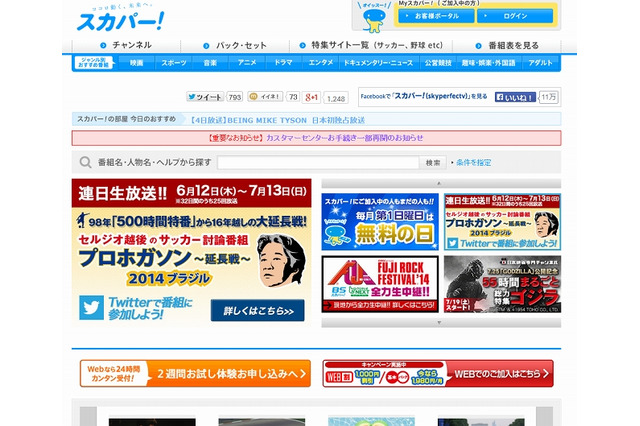This screenshot has height=426, width=640.
Task: Select the アニメ genre tab
Action: 247,63
